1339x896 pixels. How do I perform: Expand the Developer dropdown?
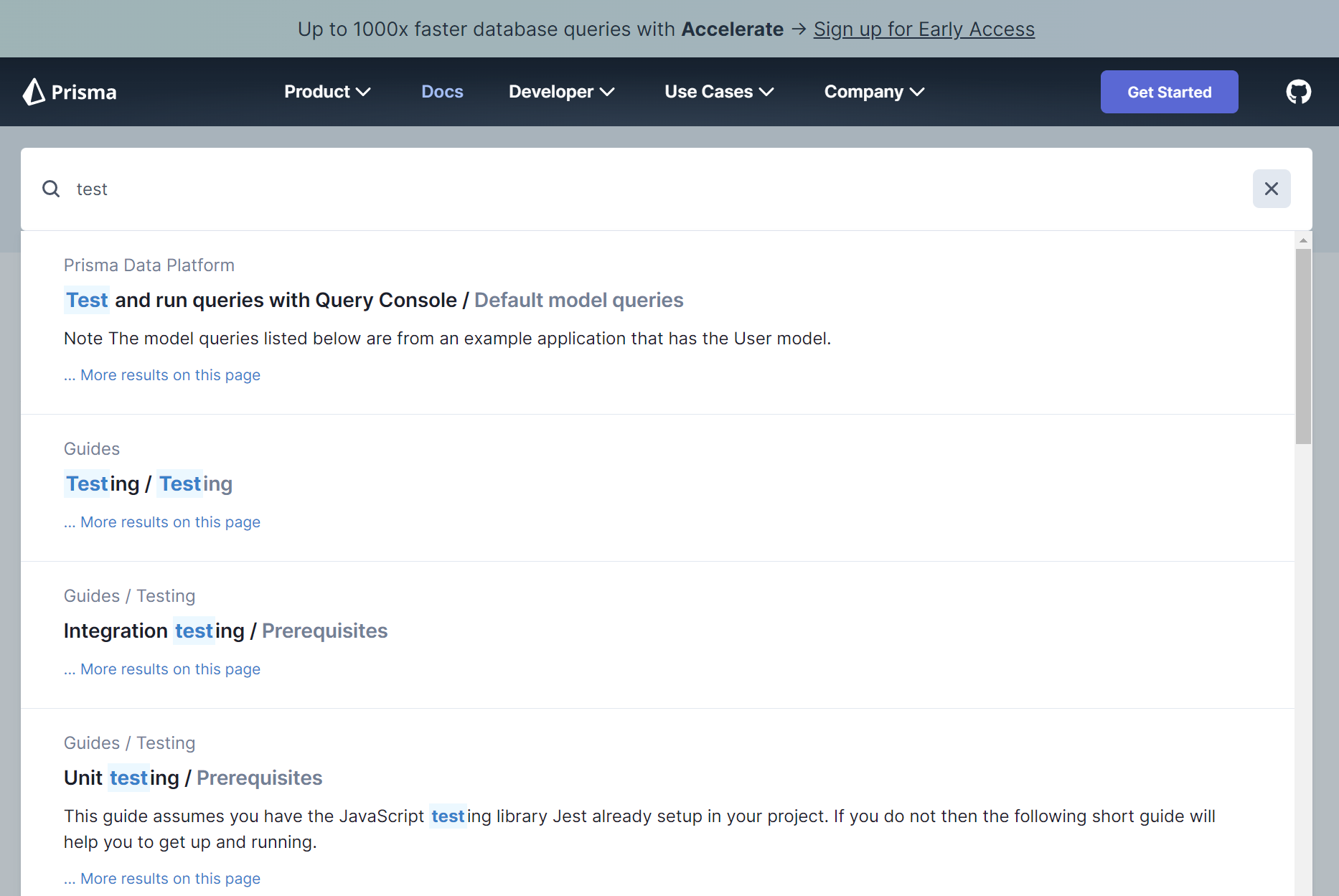coord(562,92)
